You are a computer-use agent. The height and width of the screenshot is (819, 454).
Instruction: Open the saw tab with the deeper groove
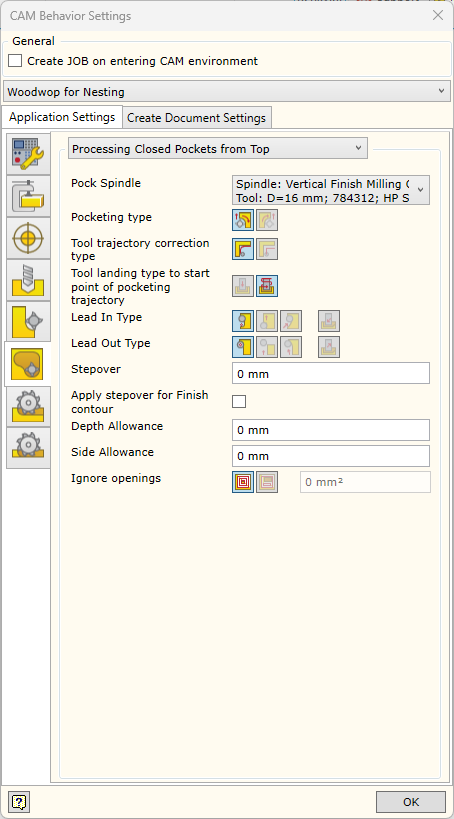click(28, 407)
